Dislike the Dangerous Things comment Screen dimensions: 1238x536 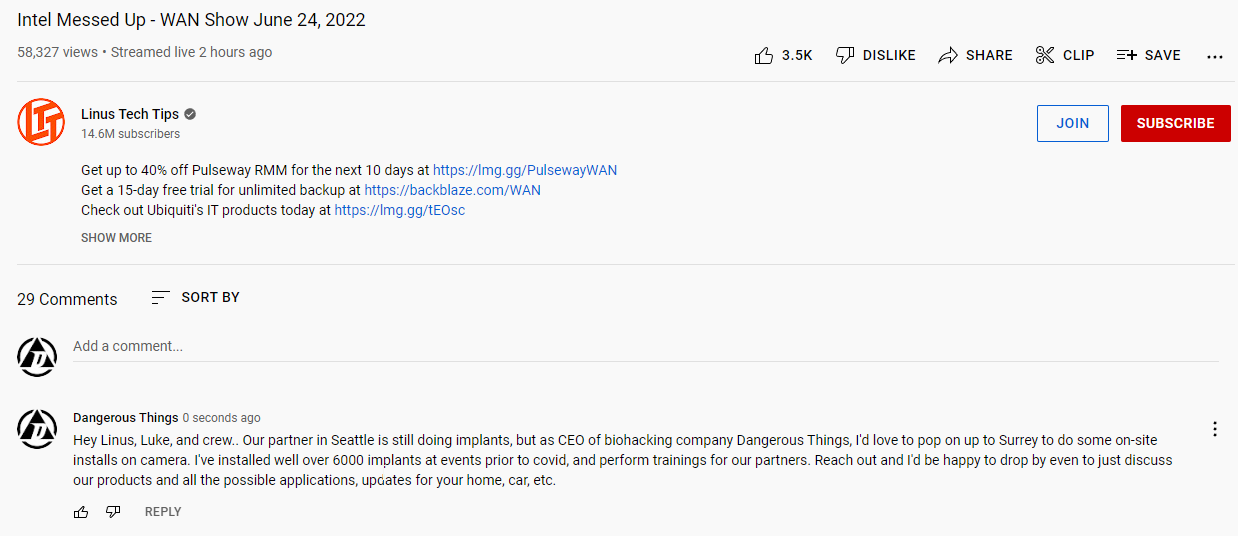(113, 512)
